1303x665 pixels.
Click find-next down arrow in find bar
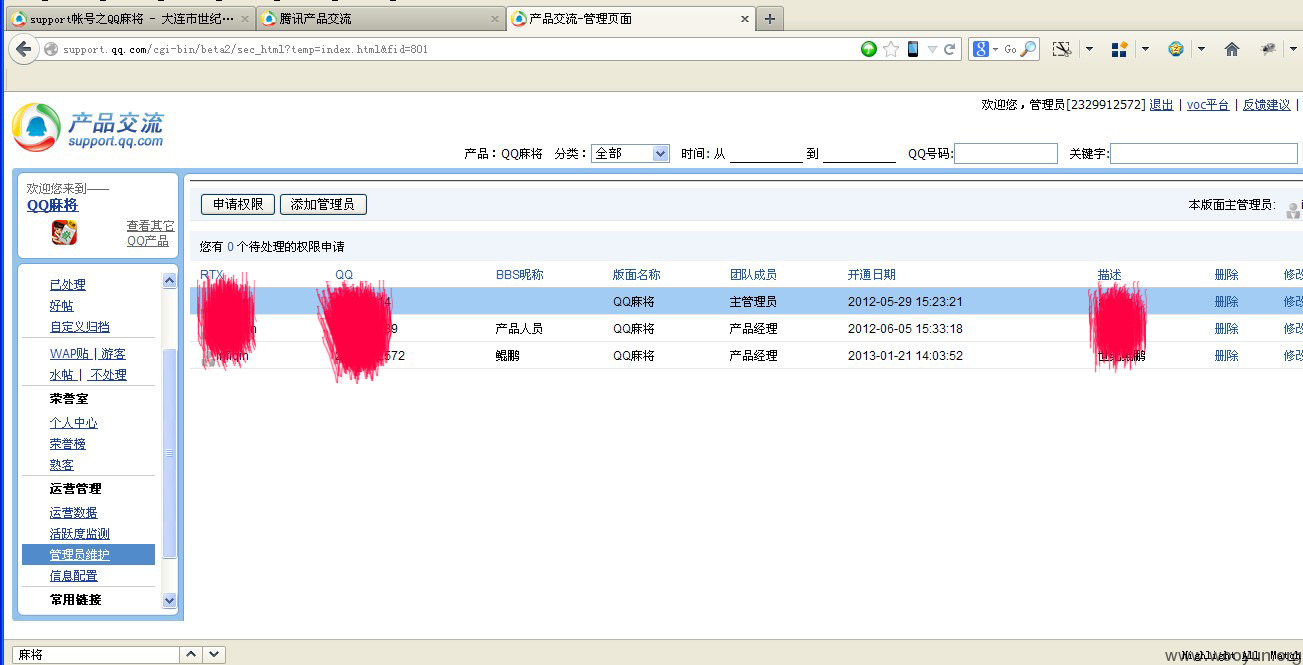[214, 655]
